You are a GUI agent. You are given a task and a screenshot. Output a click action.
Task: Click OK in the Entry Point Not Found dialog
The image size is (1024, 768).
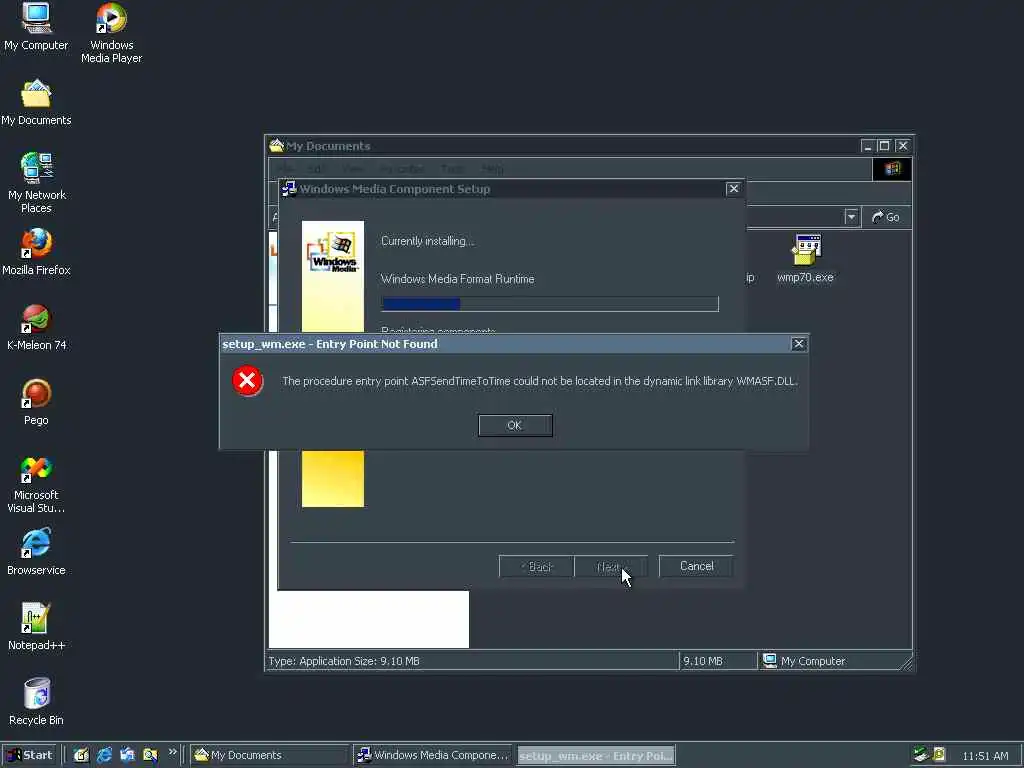click(515, 425)
